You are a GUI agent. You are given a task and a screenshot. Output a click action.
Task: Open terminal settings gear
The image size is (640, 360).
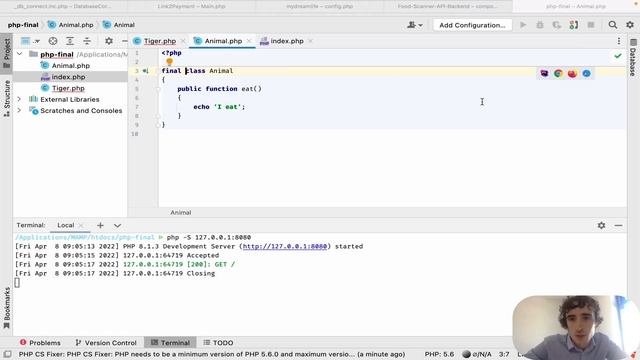[601, 225]
